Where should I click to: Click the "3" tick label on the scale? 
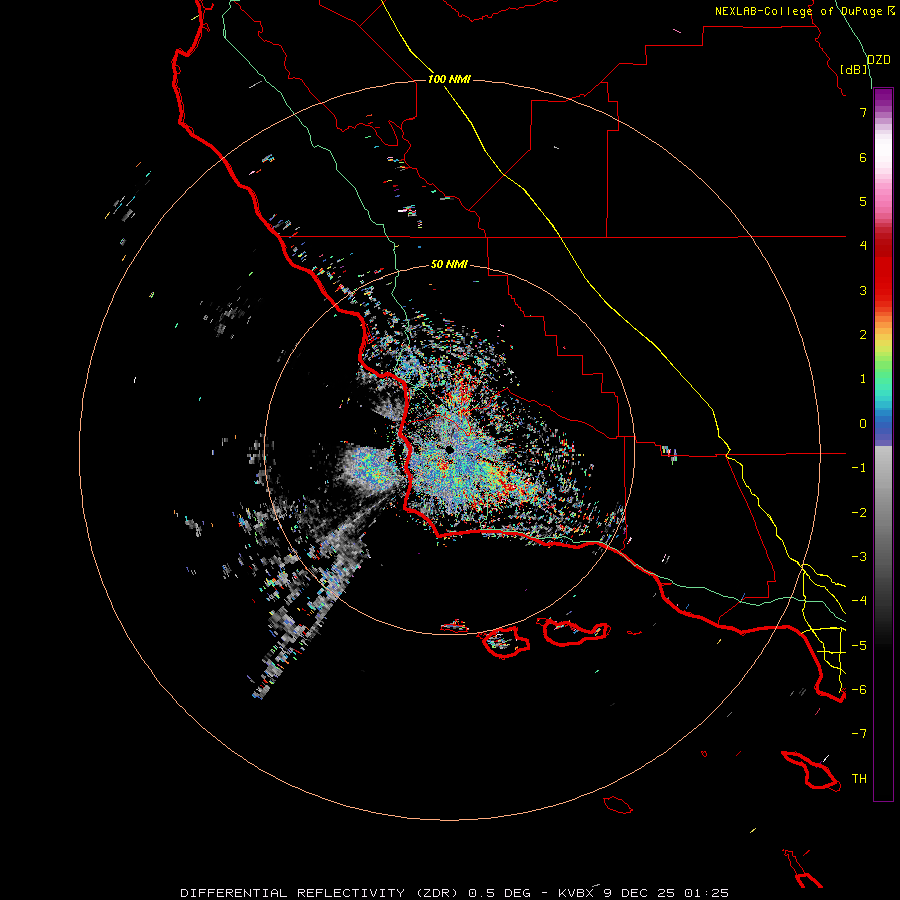pos(863,290)
